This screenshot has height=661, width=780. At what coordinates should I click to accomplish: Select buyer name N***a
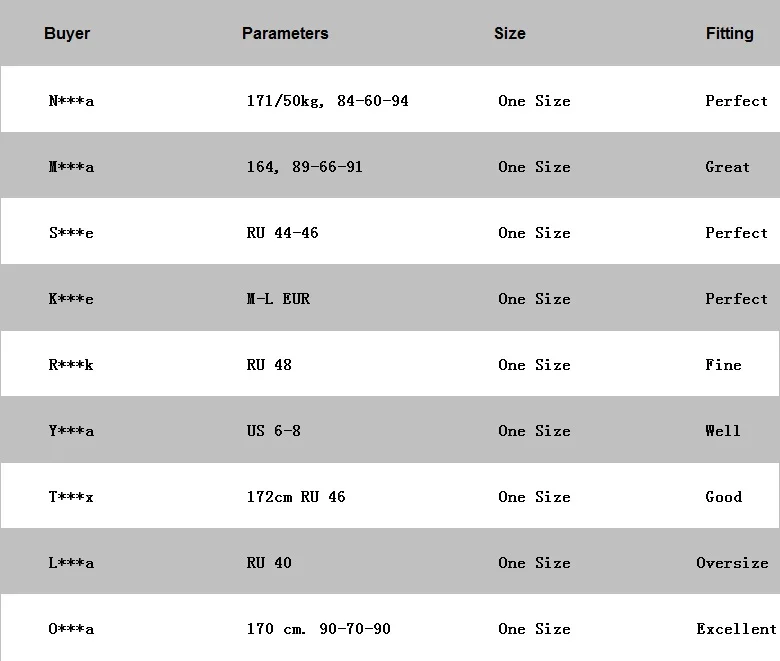(71, 101)
